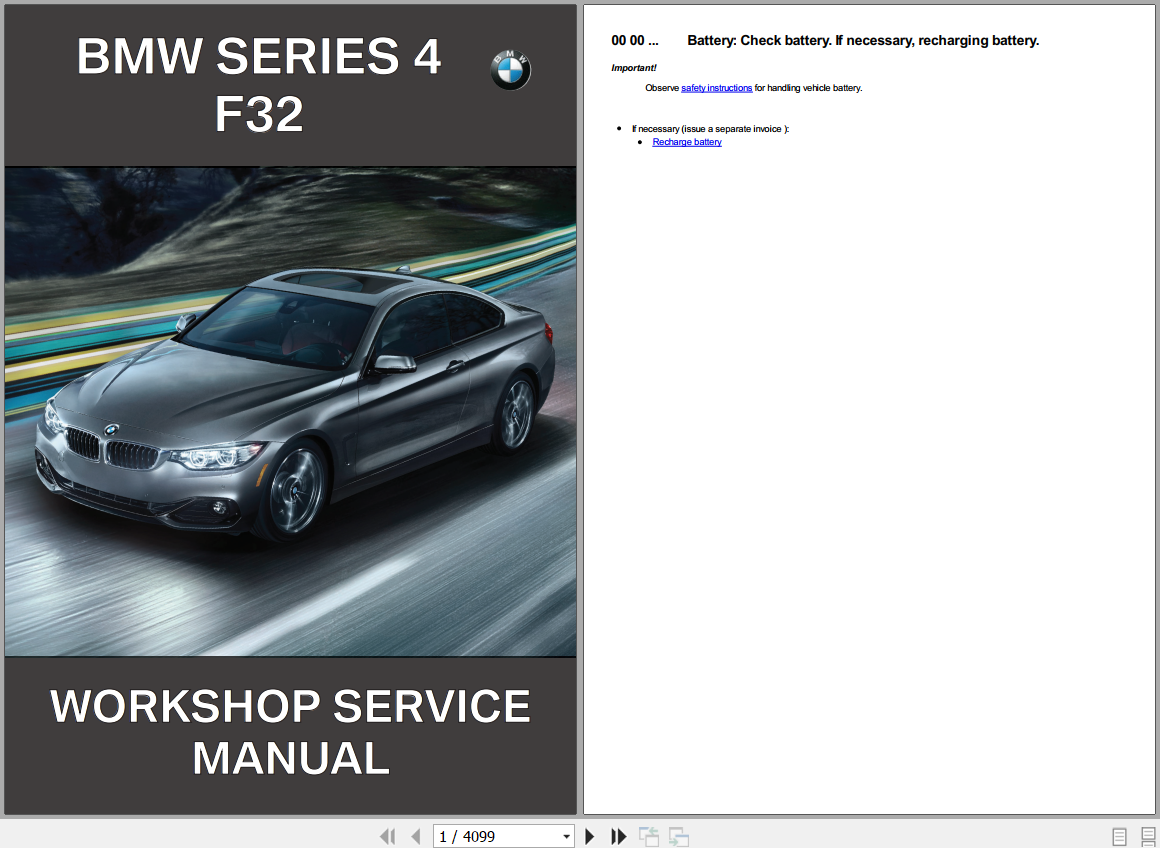Switch to continuous scrolling page layout

coord(1146,836)
